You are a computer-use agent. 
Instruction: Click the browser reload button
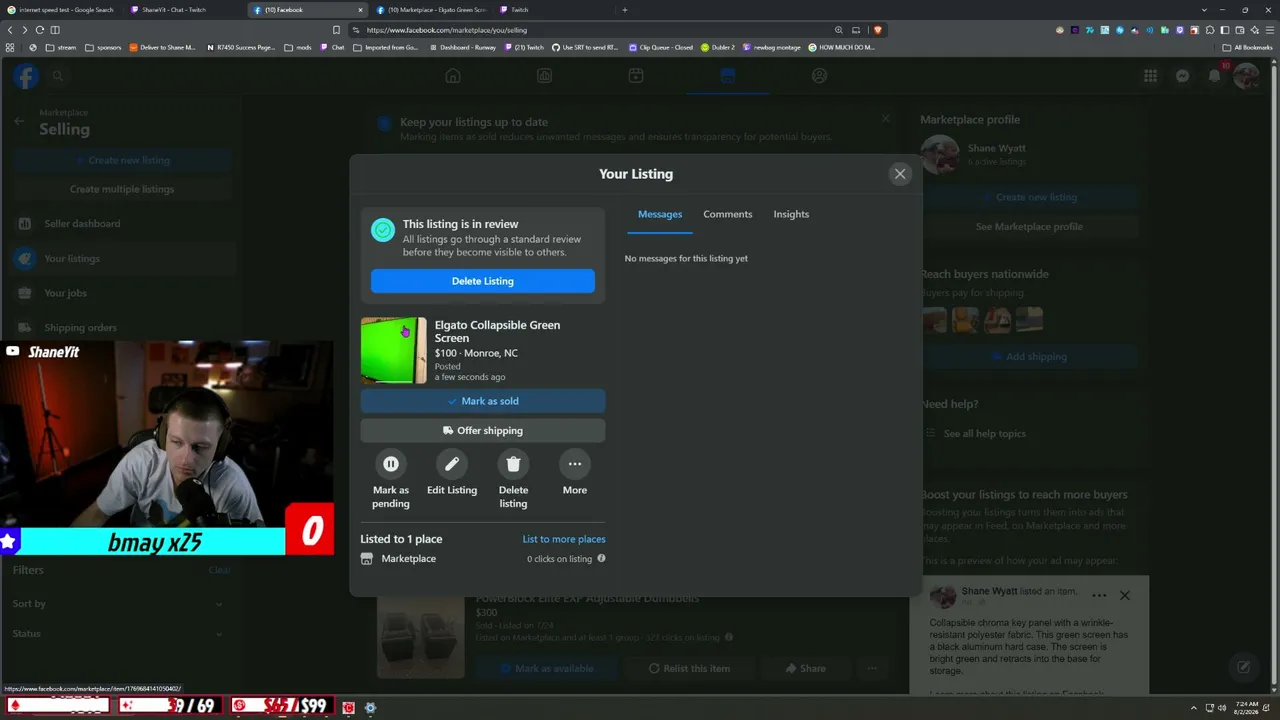pyautogui.click(x=39, y=30)
